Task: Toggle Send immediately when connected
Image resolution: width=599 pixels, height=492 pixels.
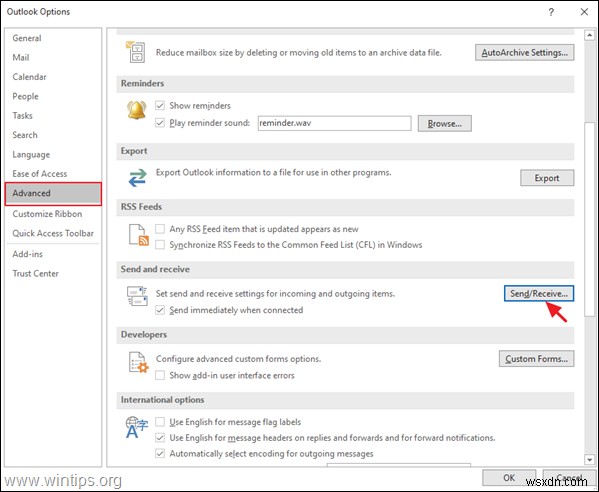Action: coord(160,310)
